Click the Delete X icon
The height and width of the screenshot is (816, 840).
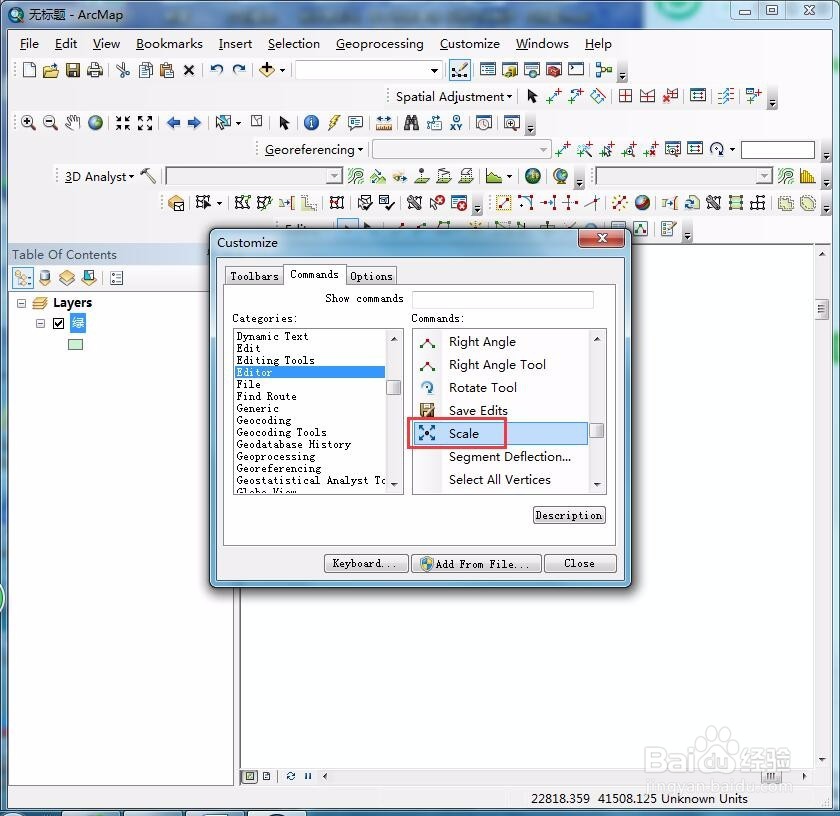tap(189, 71)
